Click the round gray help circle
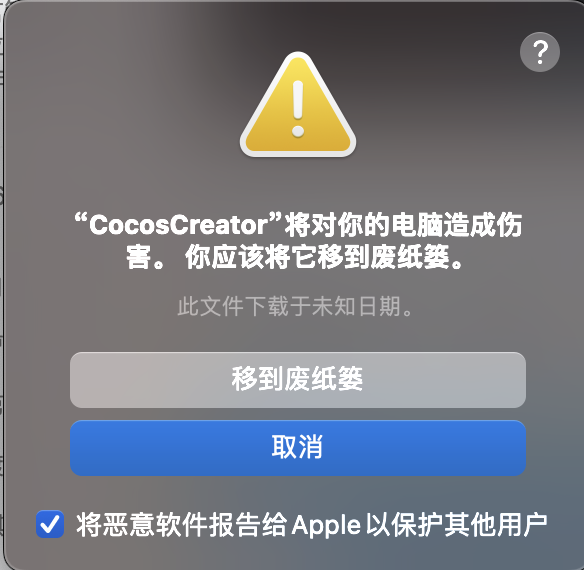 540,52
